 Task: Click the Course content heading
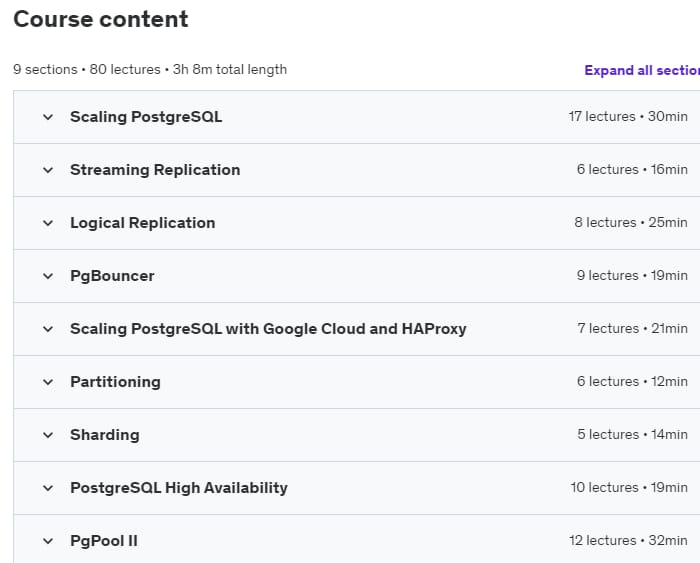point(101,19)
